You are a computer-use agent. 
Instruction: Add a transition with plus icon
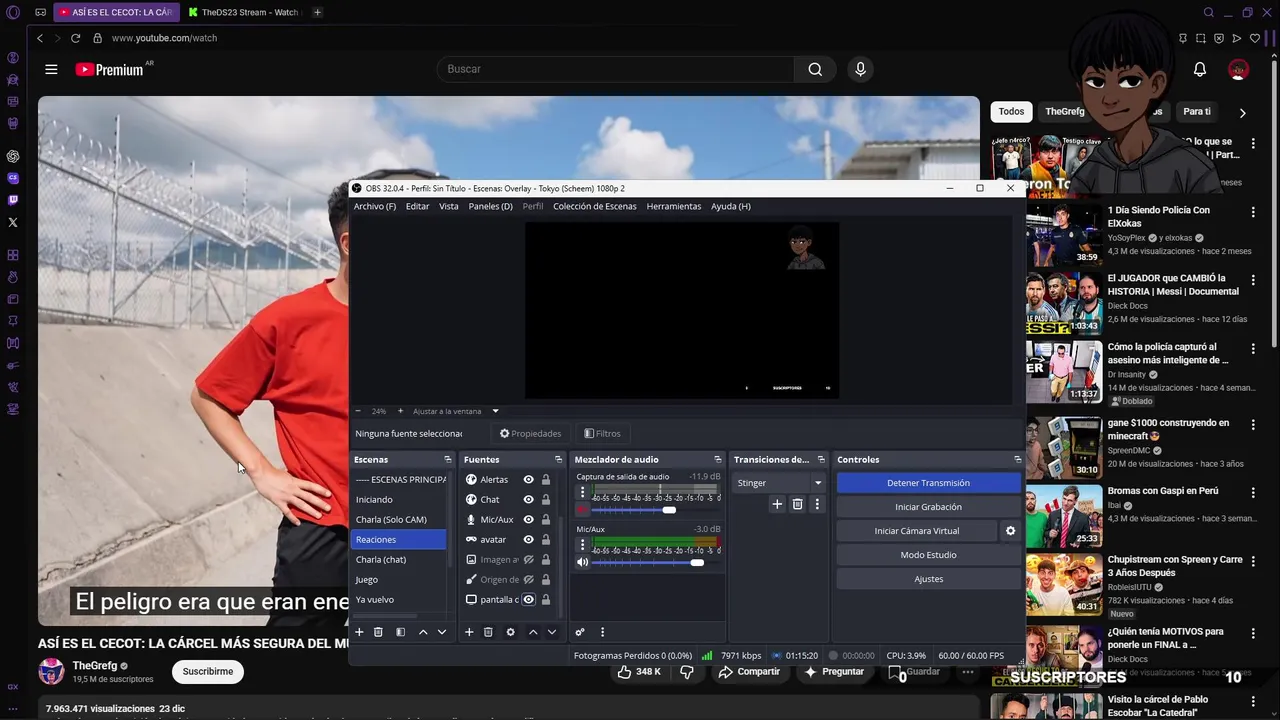pyautogui.click(x=777, y=505)
